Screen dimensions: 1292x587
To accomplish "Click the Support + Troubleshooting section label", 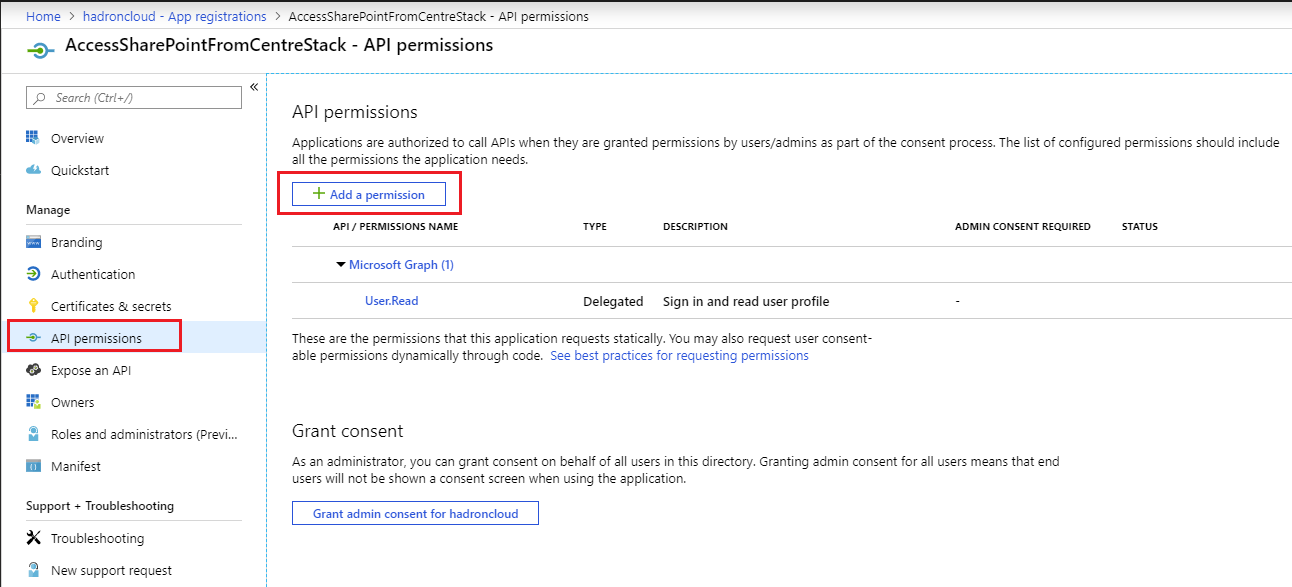I will [x=100, y=506].
